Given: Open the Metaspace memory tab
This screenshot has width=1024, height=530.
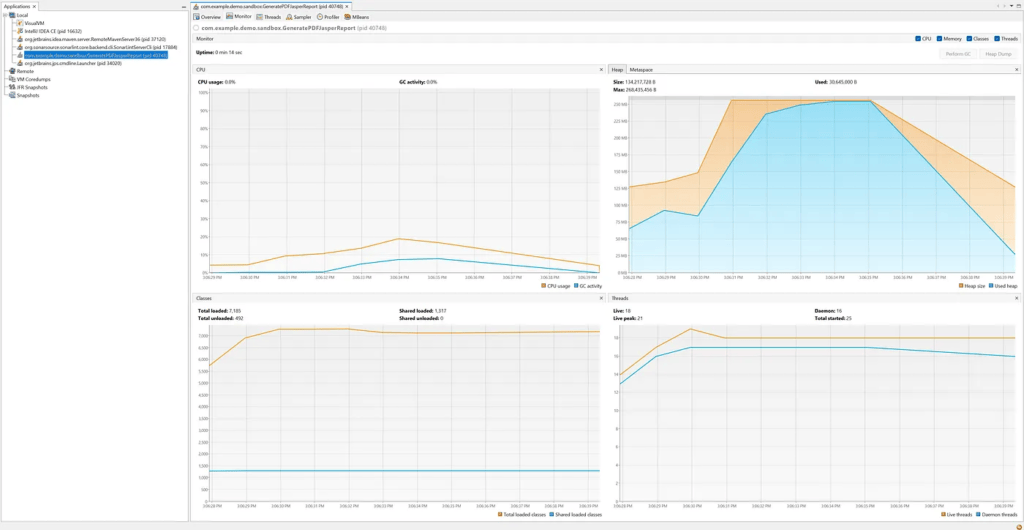Looking at the screenshot, I should 641,69.
